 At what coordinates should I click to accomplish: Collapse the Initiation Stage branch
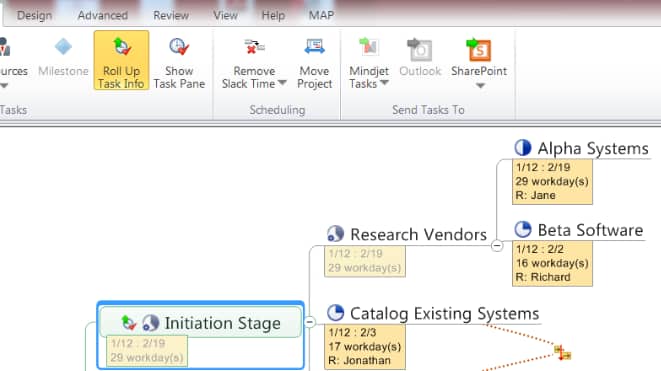point(310,322)
